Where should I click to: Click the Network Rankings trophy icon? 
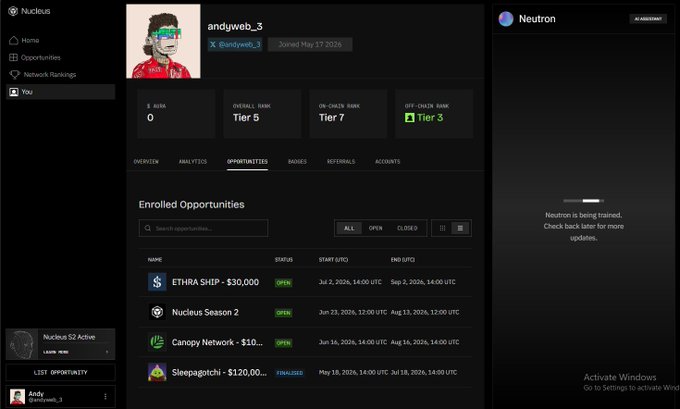(14, 75)
